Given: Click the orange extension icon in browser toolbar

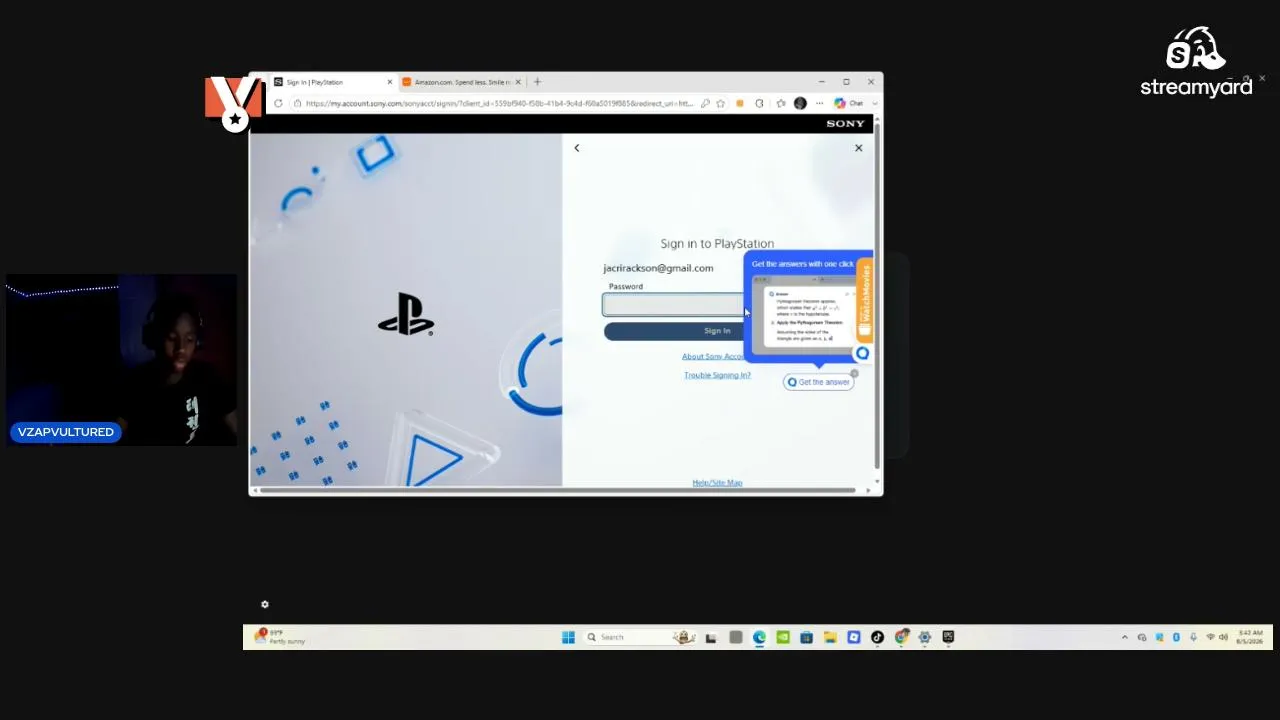Looking at the screenshot, I should point(740,103).
